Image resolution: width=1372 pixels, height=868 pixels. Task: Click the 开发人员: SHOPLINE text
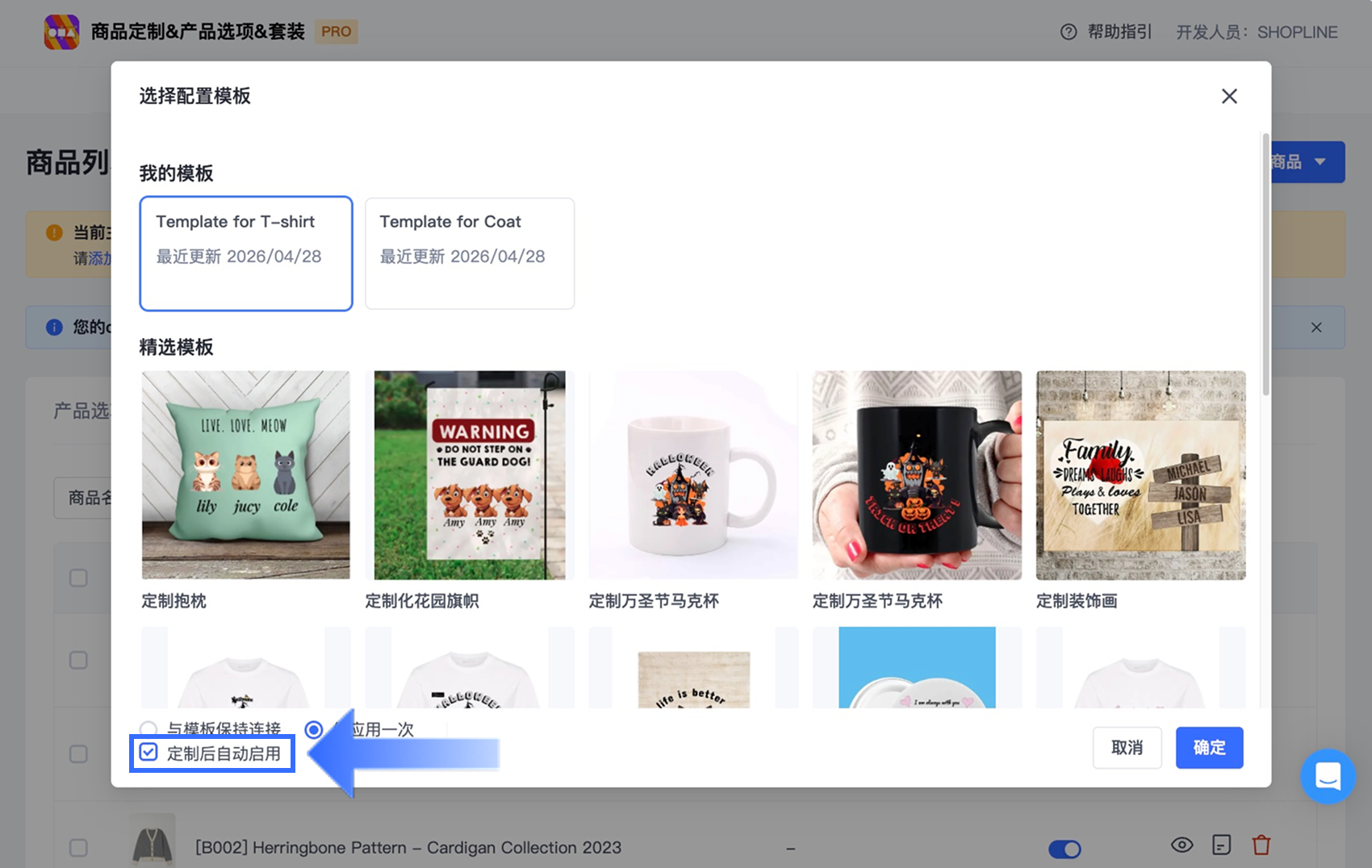(1257, 32)
